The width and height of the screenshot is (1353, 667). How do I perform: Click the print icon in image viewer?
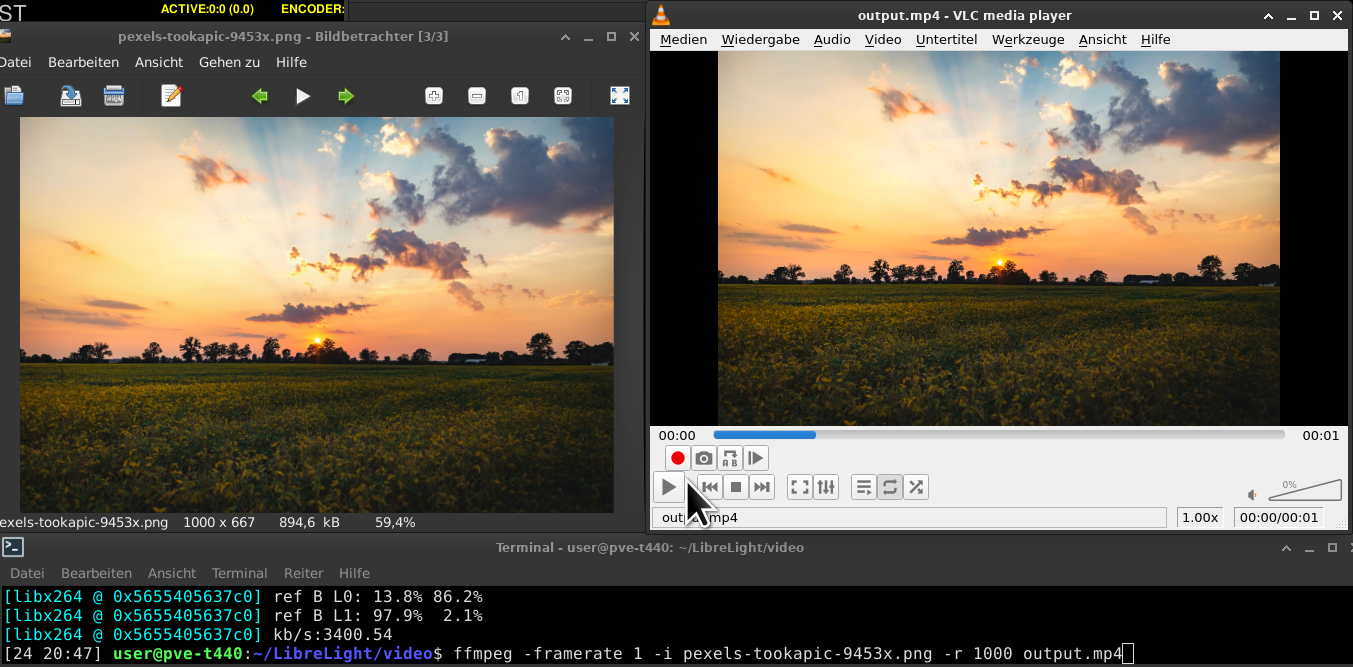tap(114, 96)
